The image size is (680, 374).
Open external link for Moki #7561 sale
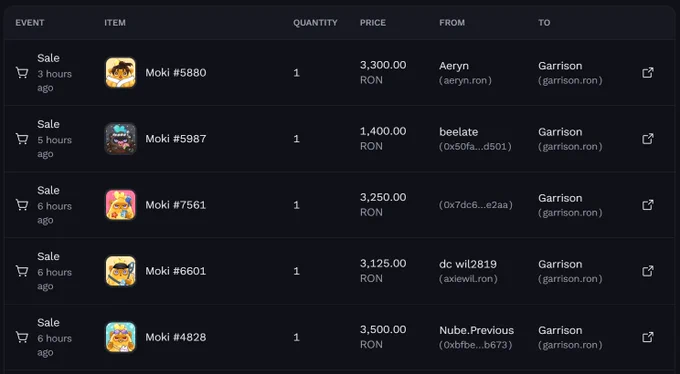pyautogui.click(x=647, y=205)
